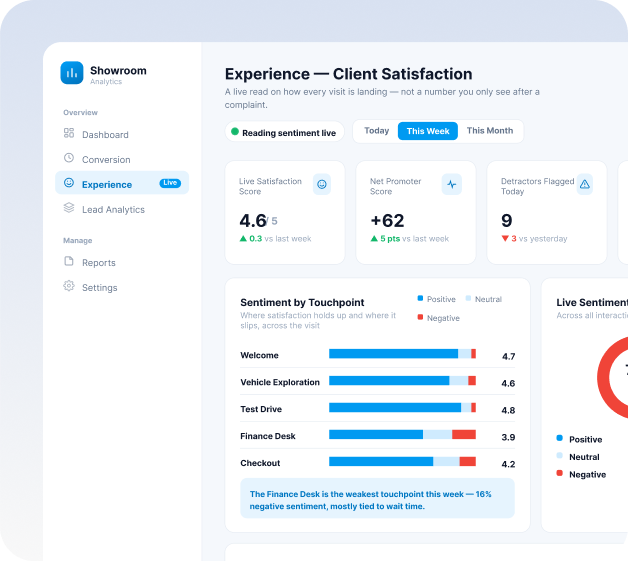The width and height of the screenshot is (628, 561).
Task: Select Experience in the sidebar
Action: 122,183
